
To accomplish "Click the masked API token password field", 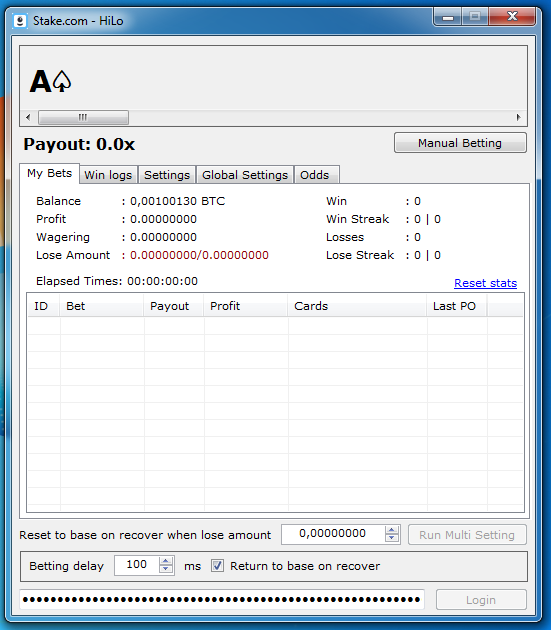I will click(x=222, y=599).
